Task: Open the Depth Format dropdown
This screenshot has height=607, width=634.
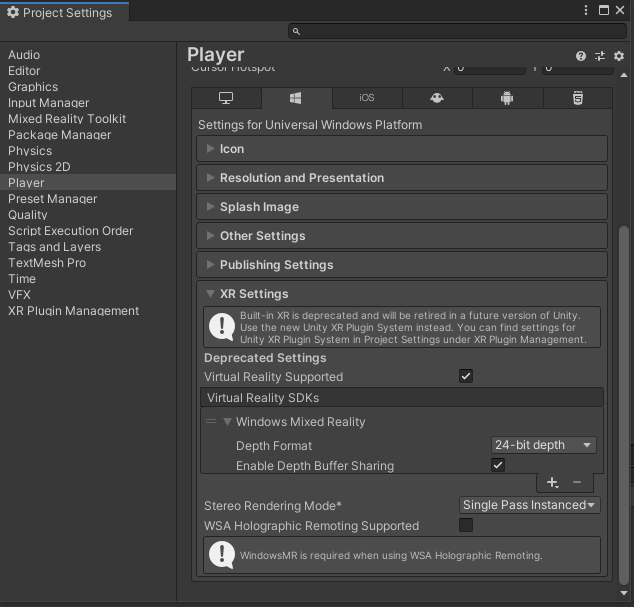Action: pos(543,445)
